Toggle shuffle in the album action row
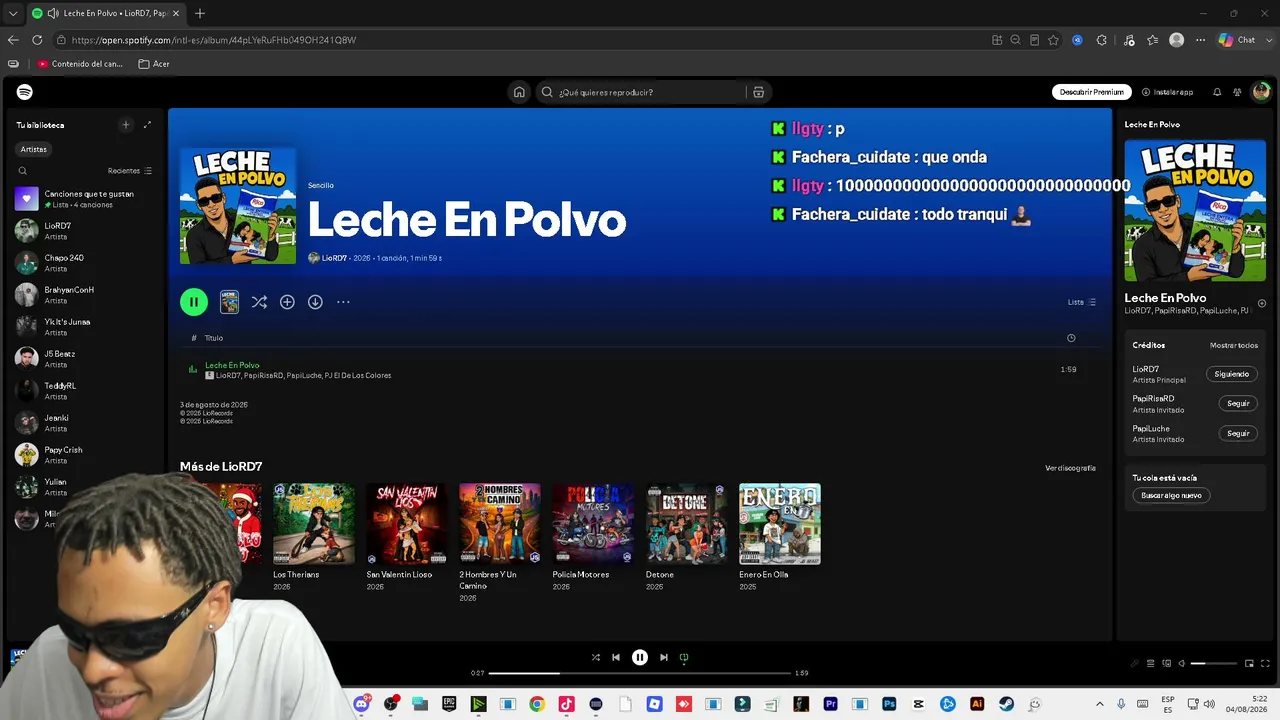 (259, 302)
